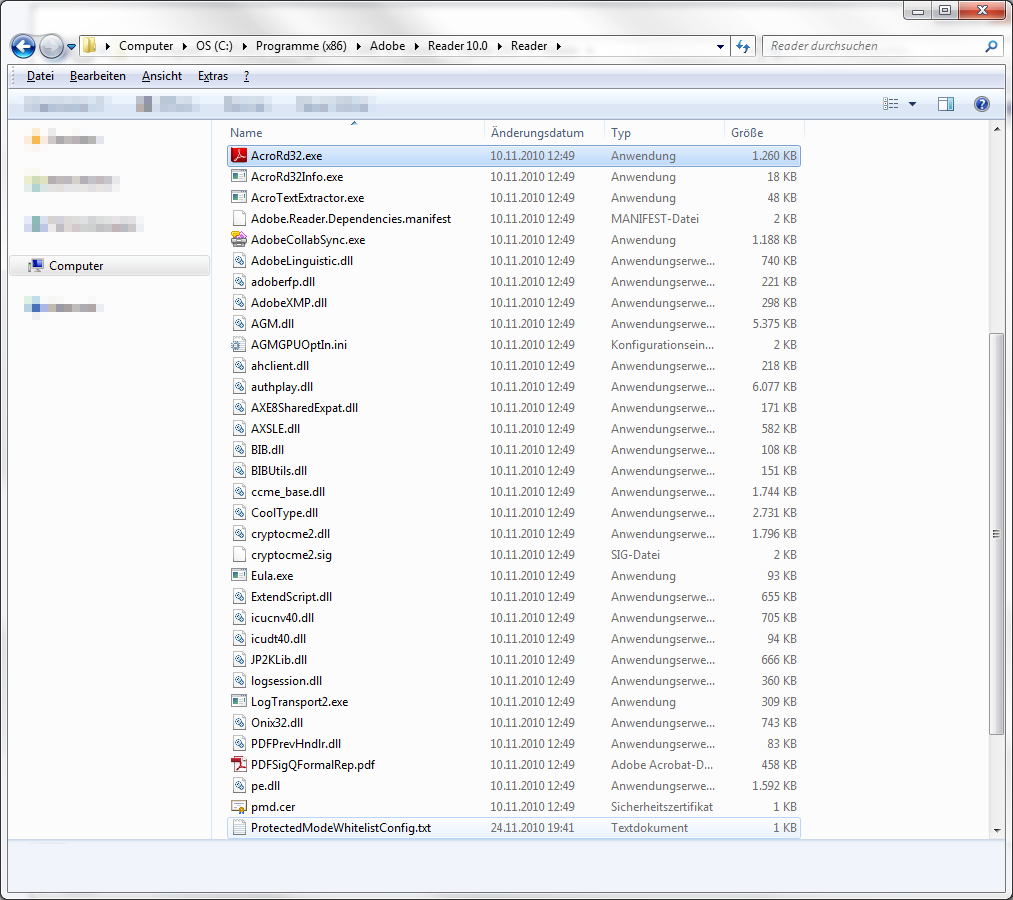Select the AXE8SharedExpat.dll file name
This screenshot has height=900, width=1013.
[x=304, y=408]
